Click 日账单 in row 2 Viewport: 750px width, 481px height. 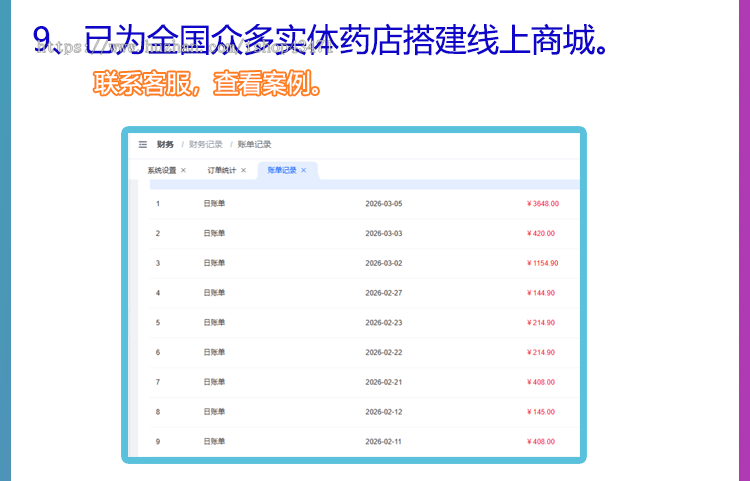tap(214, 233)
